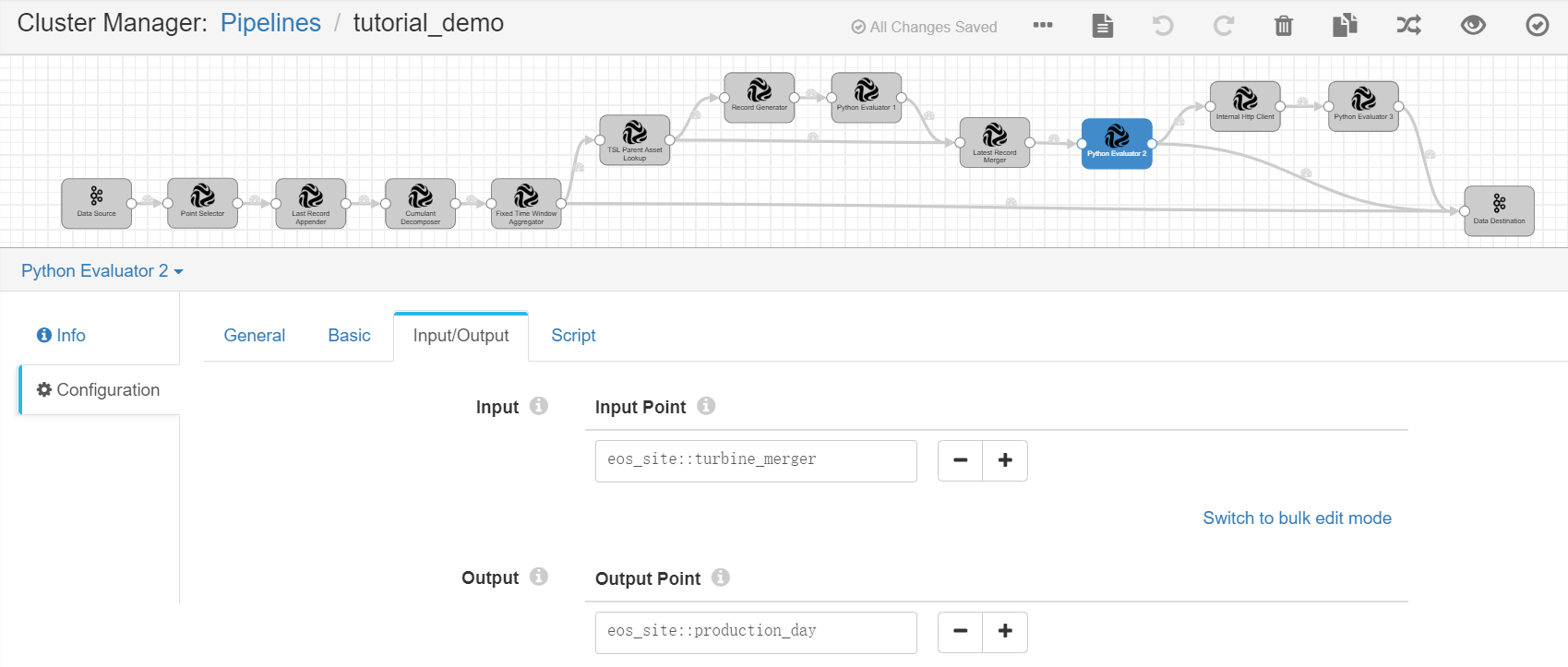1568x667 pixels.
Task: Click the redo arrow icon
Action: coord(1223,26)
